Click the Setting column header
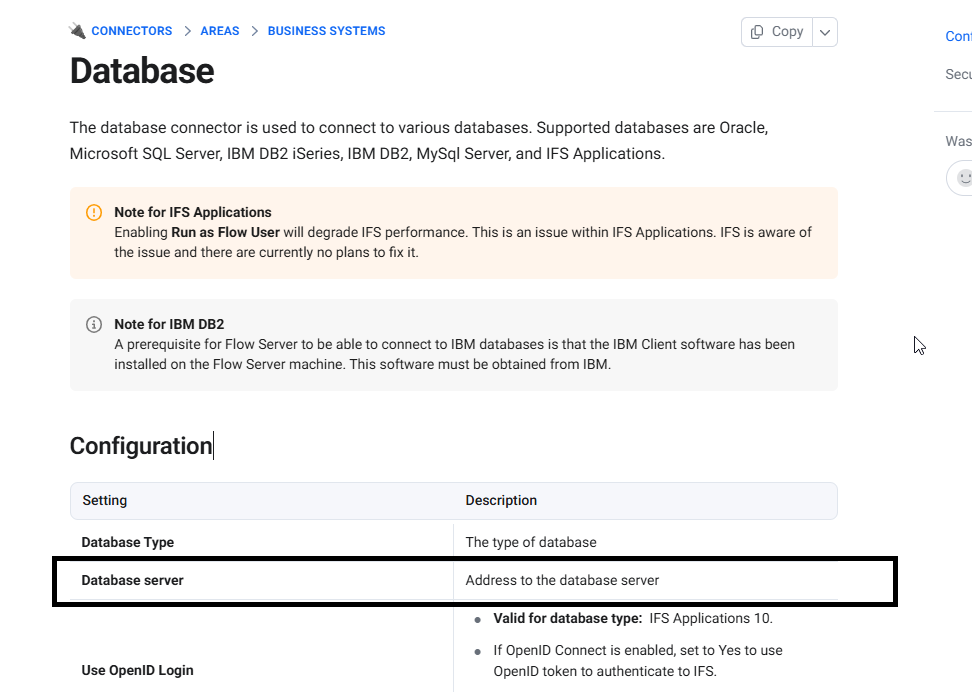The width and height of the screenshot is (972, 692). point(105,500)
